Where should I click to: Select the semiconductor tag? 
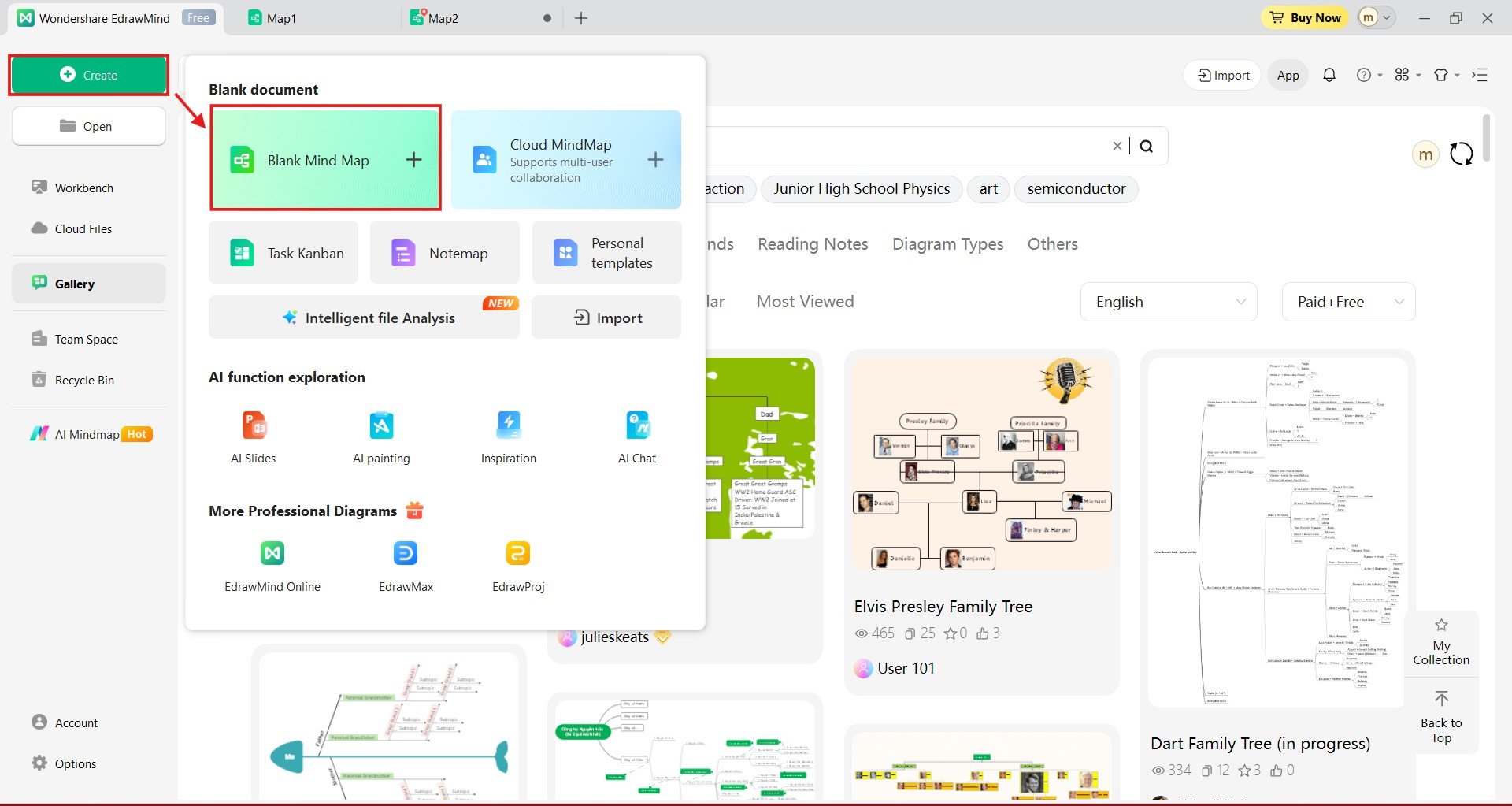[1077, 188]
